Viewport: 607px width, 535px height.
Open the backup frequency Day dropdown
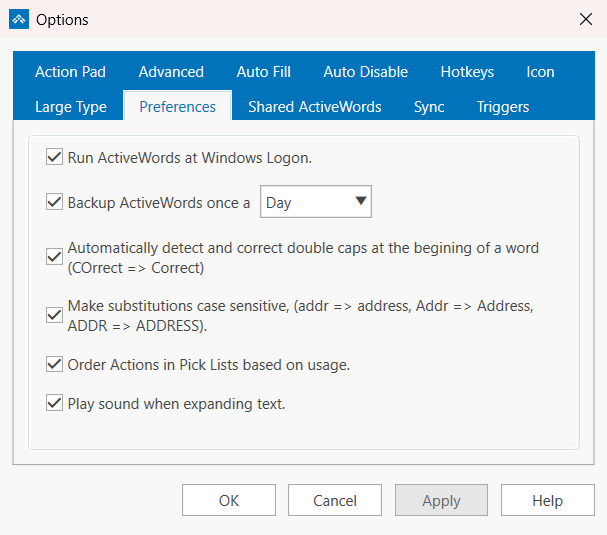316,201
